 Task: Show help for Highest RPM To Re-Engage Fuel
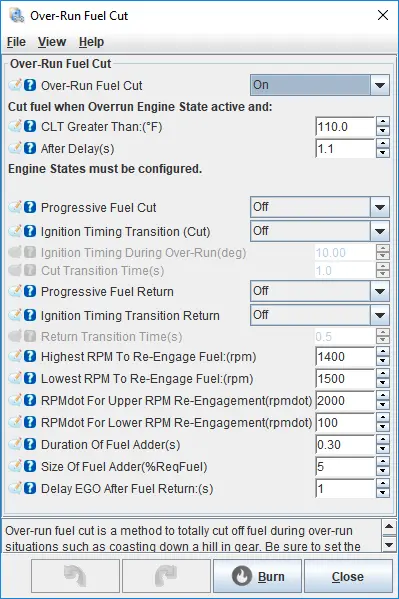pyautogui.click(x=30, y=356)
